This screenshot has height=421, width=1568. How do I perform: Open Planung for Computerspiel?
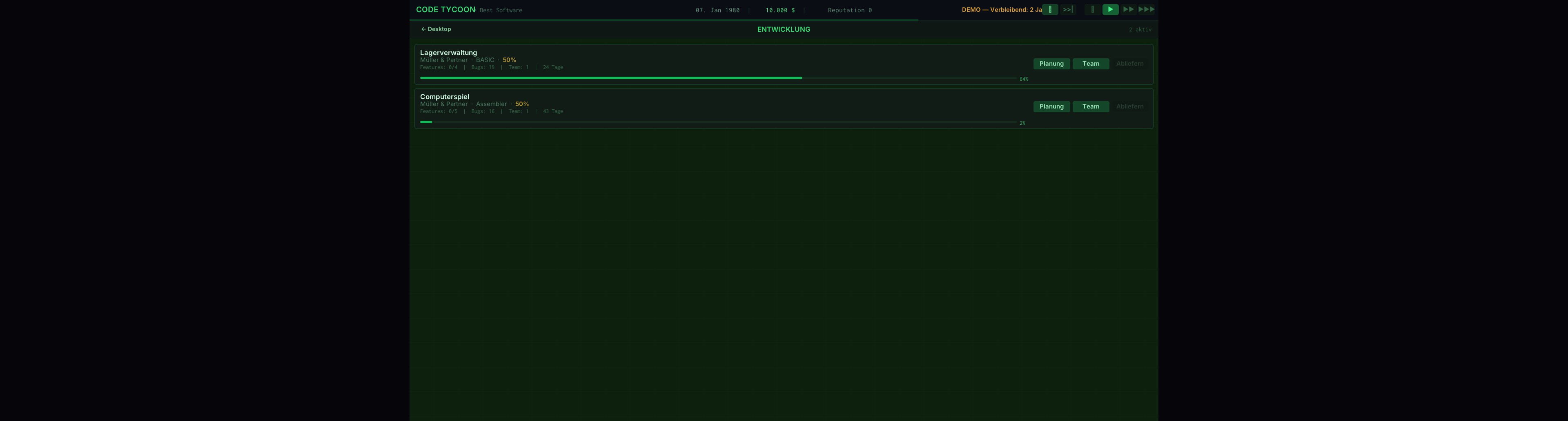pos(1051,106)
